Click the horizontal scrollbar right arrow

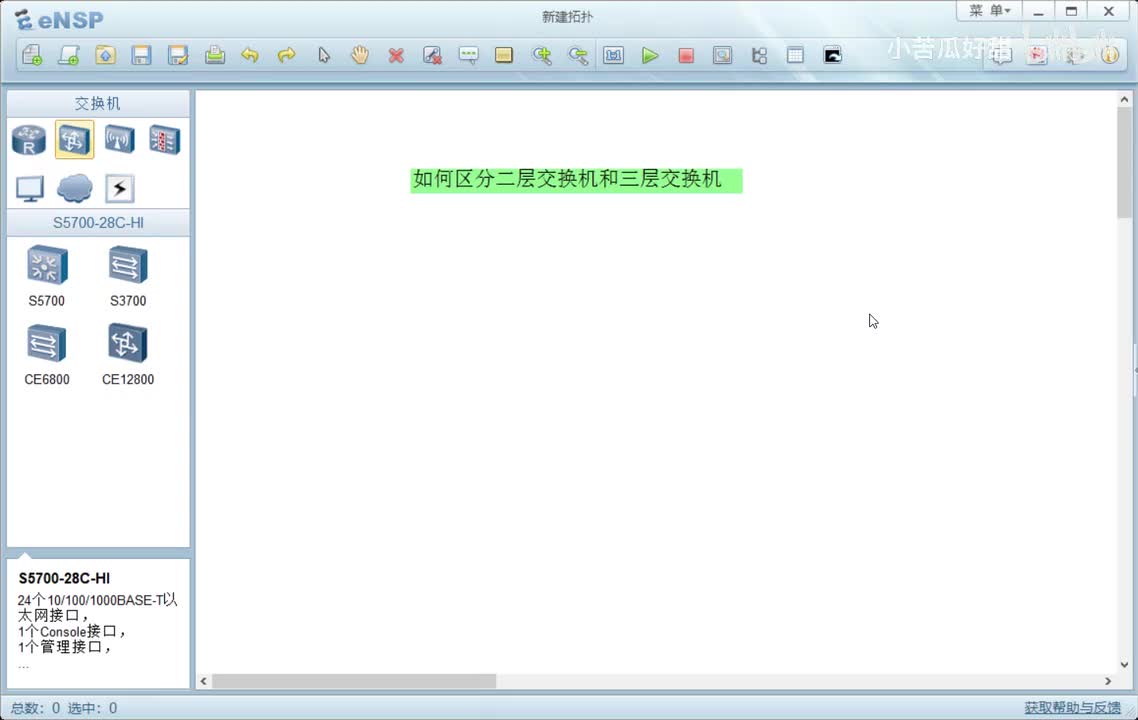[x=1108, y=681]
